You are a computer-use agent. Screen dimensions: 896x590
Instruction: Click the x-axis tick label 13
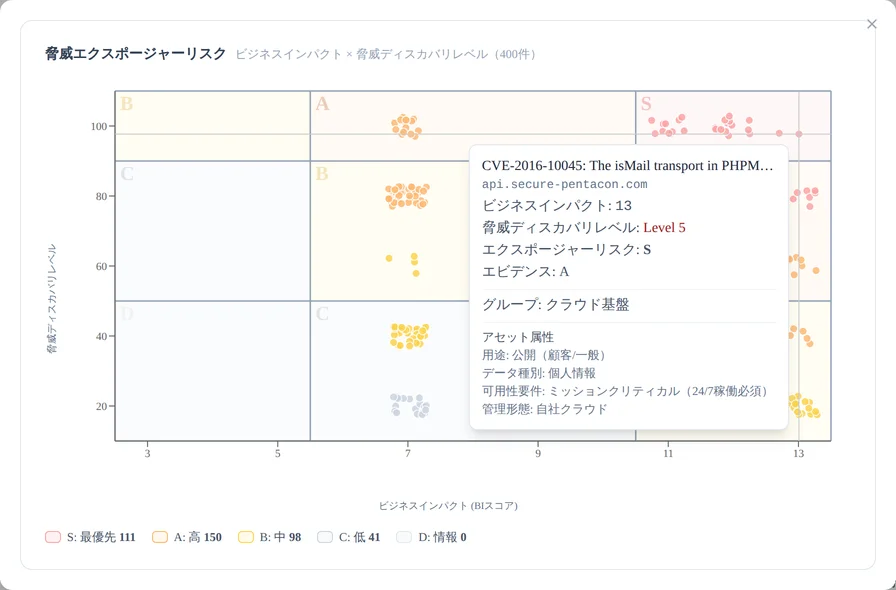pyautogui.click(x=798, y=453)
